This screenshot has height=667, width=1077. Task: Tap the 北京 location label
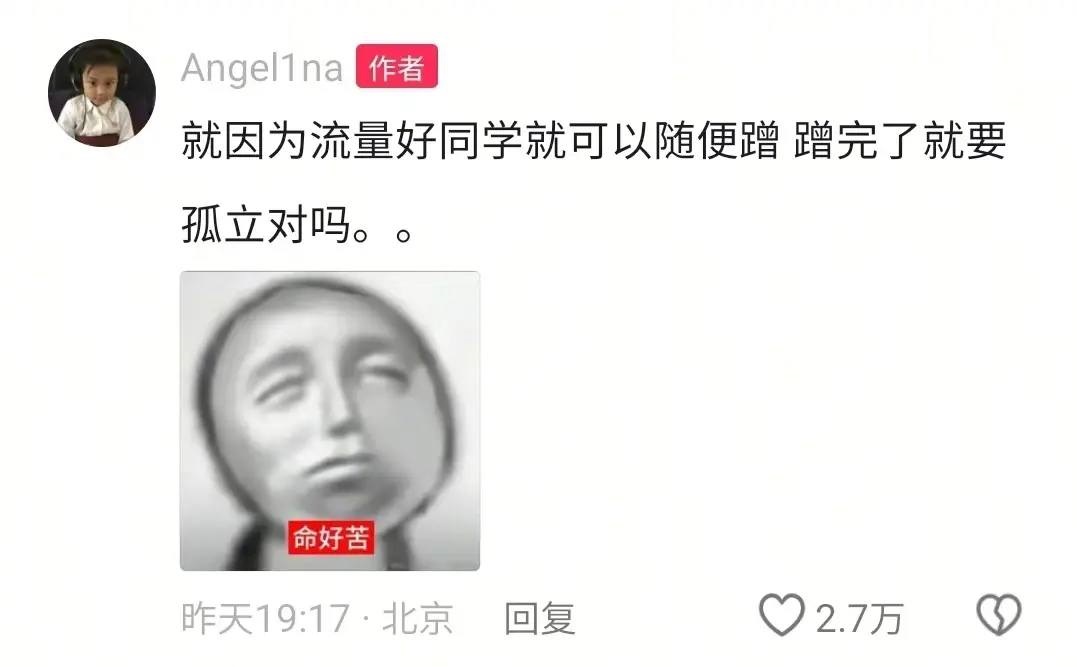418,618
